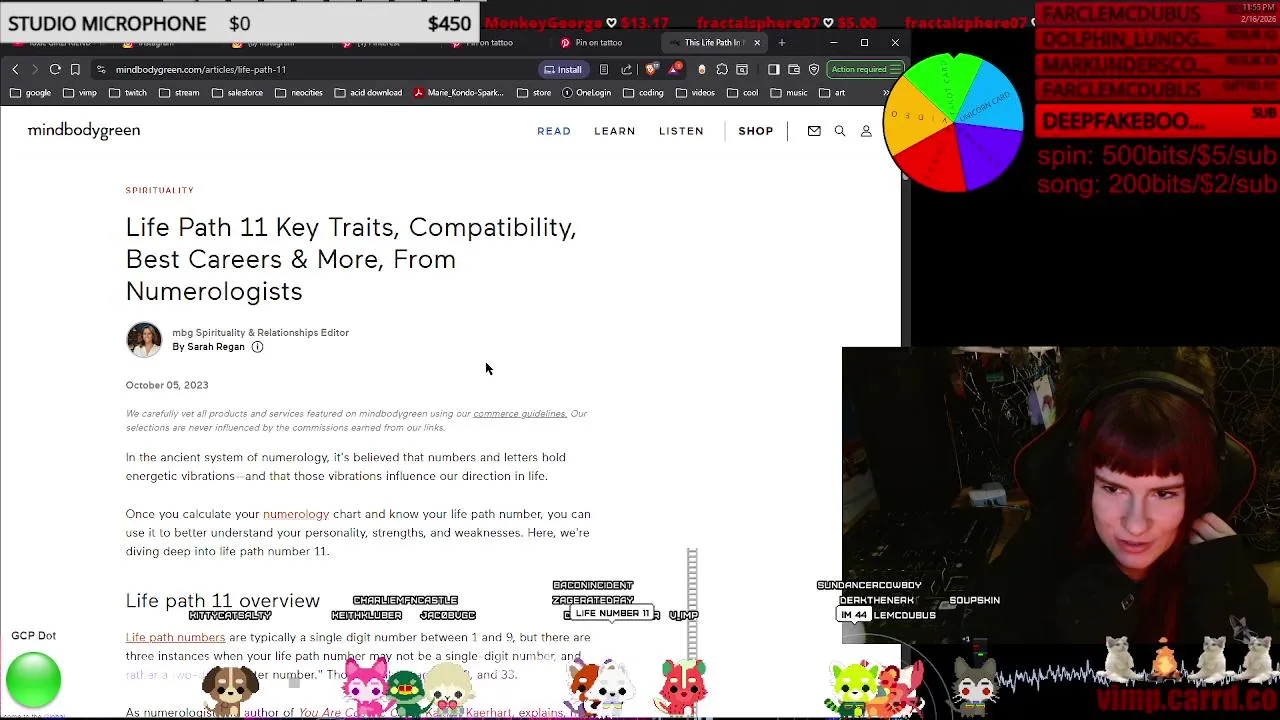Open the Brave wallet icon
This screenshot has width=1280, height=720.
coord(794,69)
